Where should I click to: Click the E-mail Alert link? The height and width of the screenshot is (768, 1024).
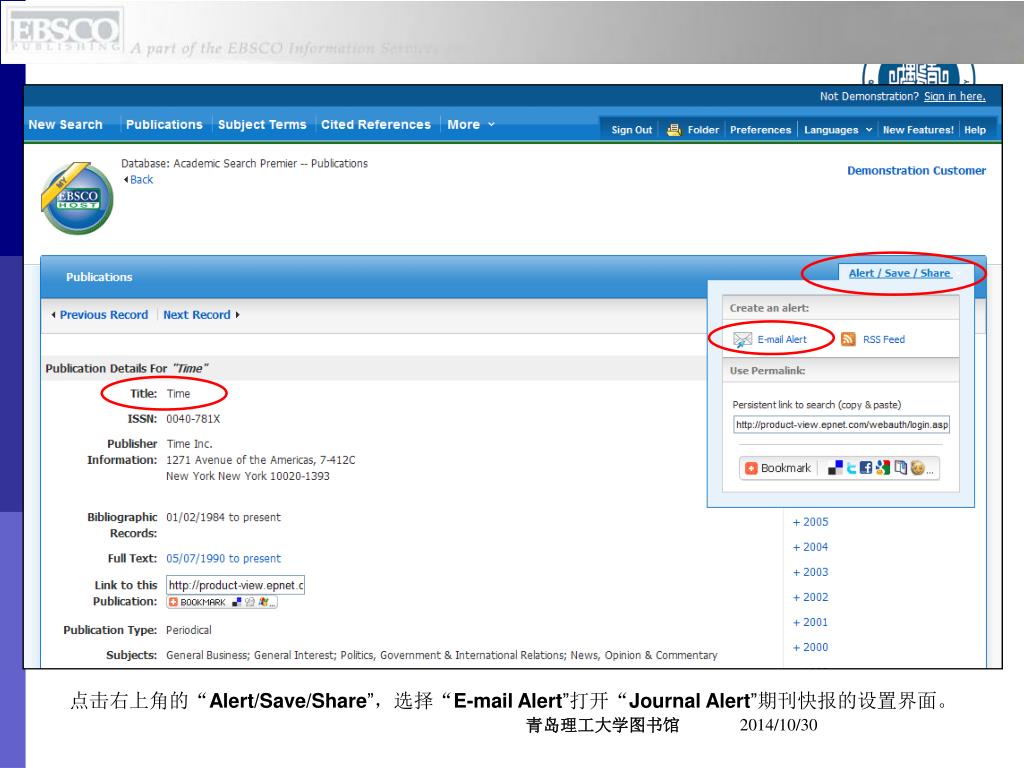[782, 340]
